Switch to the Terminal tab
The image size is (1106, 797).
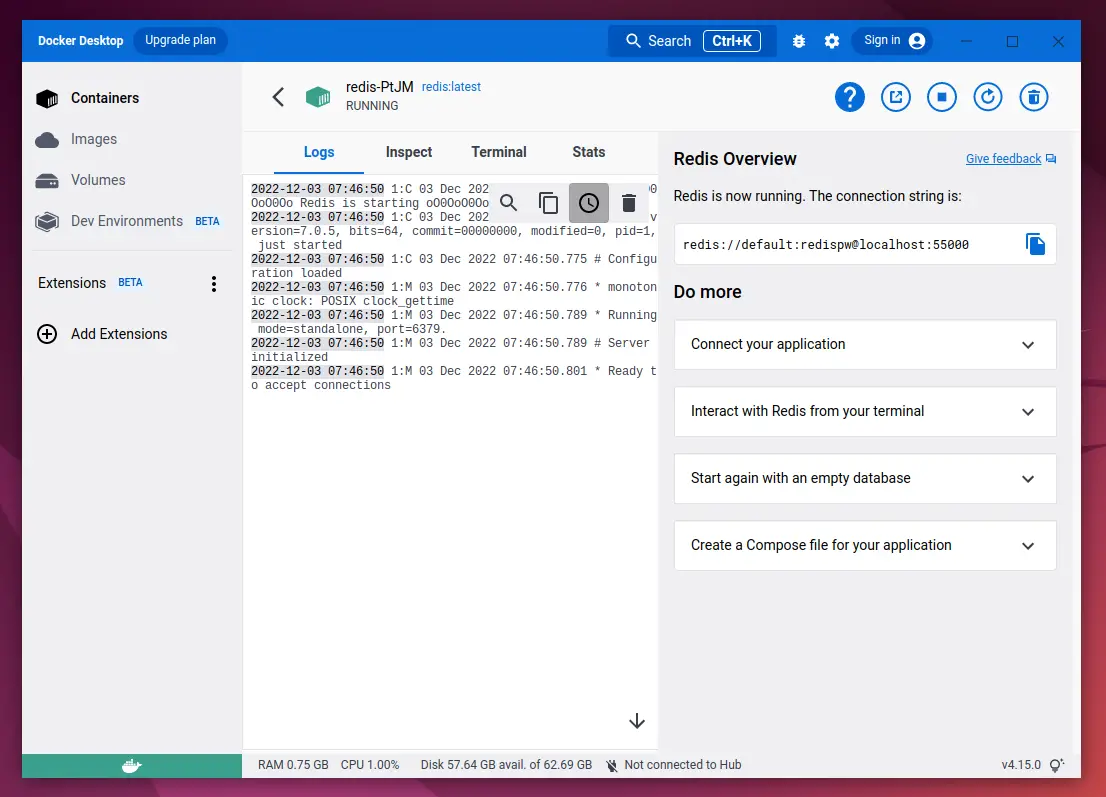[x=499, y=152]
